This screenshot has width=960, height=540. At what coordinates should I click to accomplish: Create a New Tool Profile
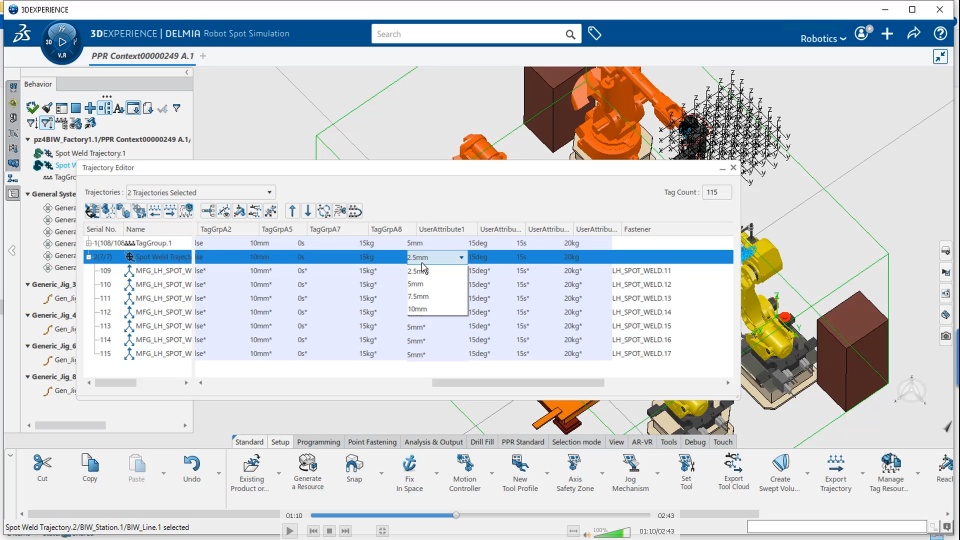[x=520, y=473]
